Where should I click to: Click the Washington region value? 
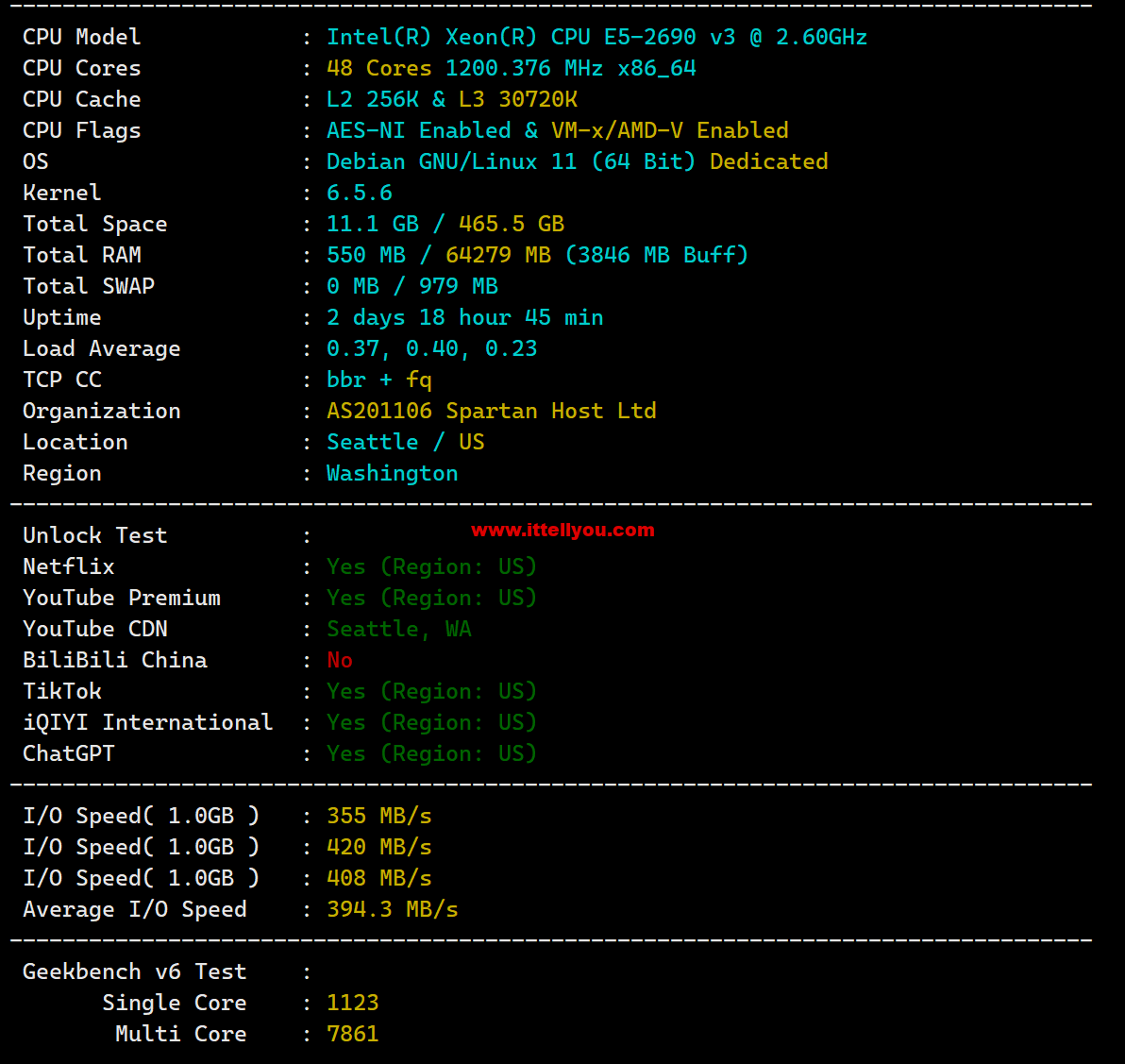coord(392,473)
